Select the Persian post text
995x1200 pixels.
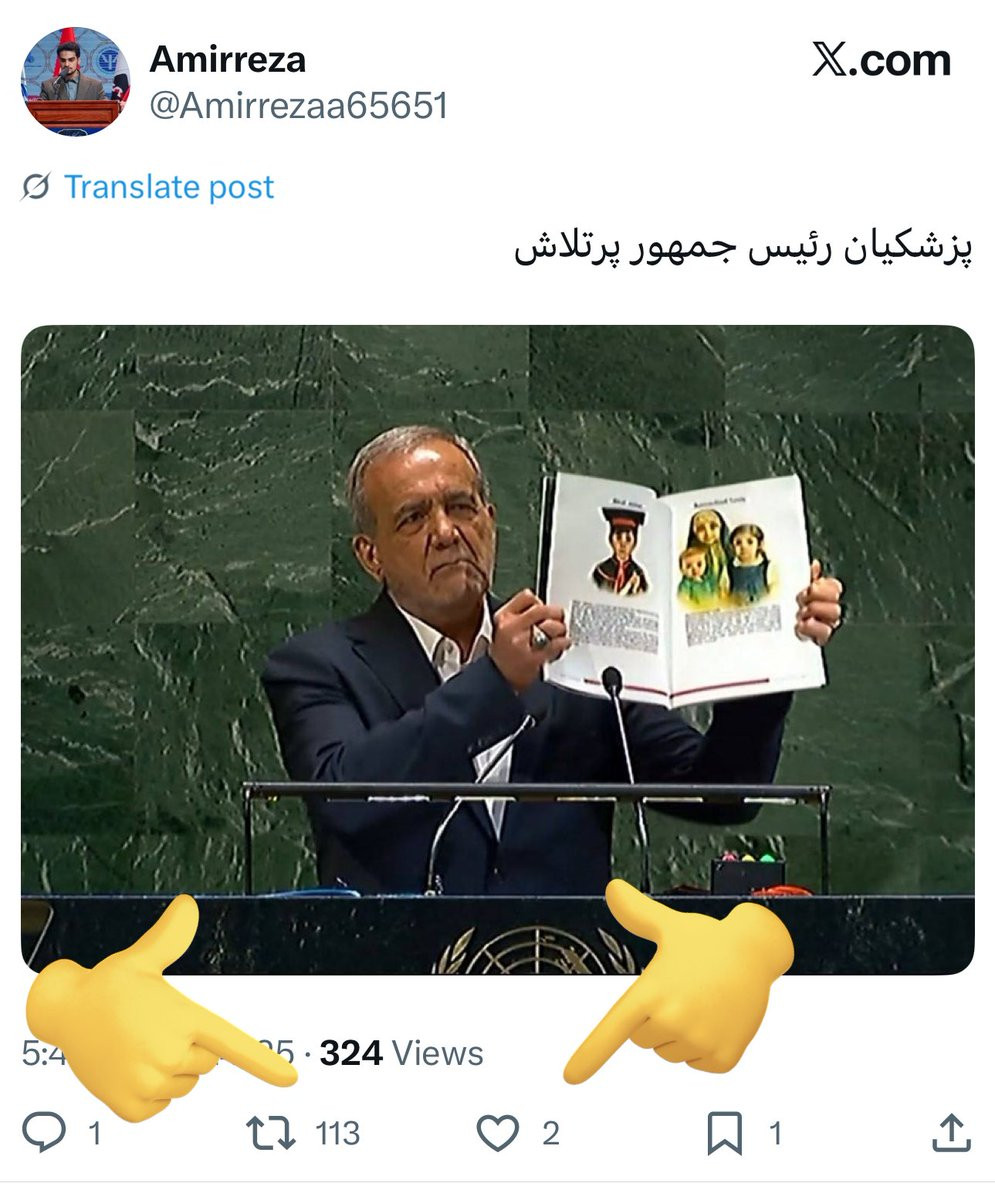coord(744,249)
